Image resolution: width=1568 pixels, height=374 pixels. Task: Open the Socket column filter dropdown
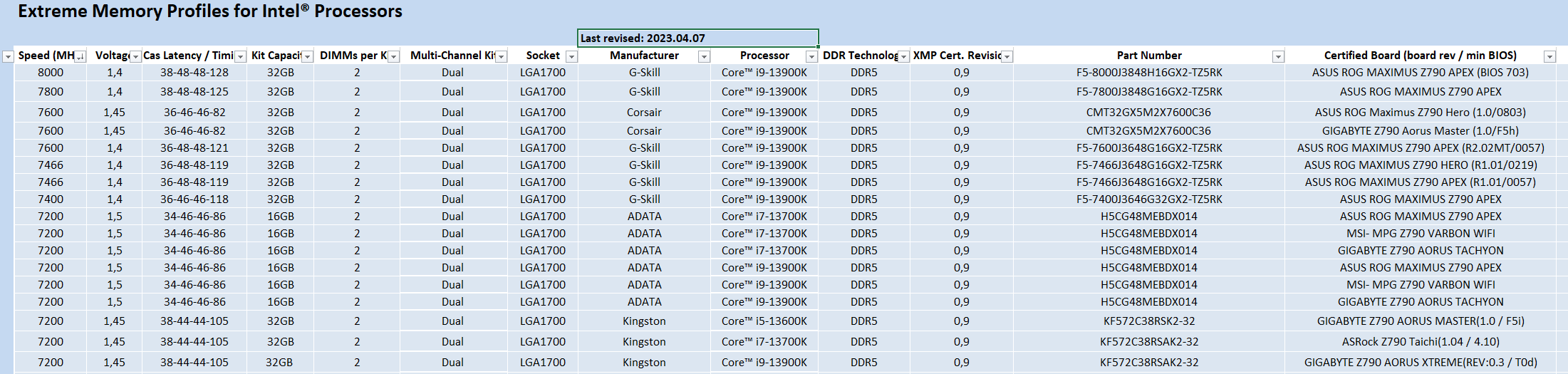point(571,56)
